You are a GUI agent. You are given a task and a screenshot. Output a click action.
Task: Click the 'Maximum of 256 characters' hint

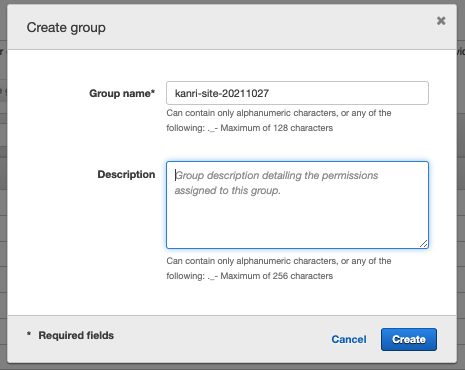tap(277, 276)
